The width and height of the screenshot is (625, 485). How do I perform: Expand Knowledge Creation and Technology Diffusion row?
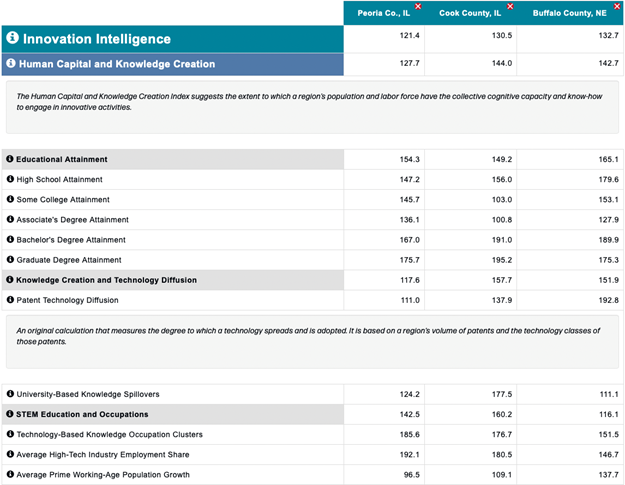pos(173,280)
